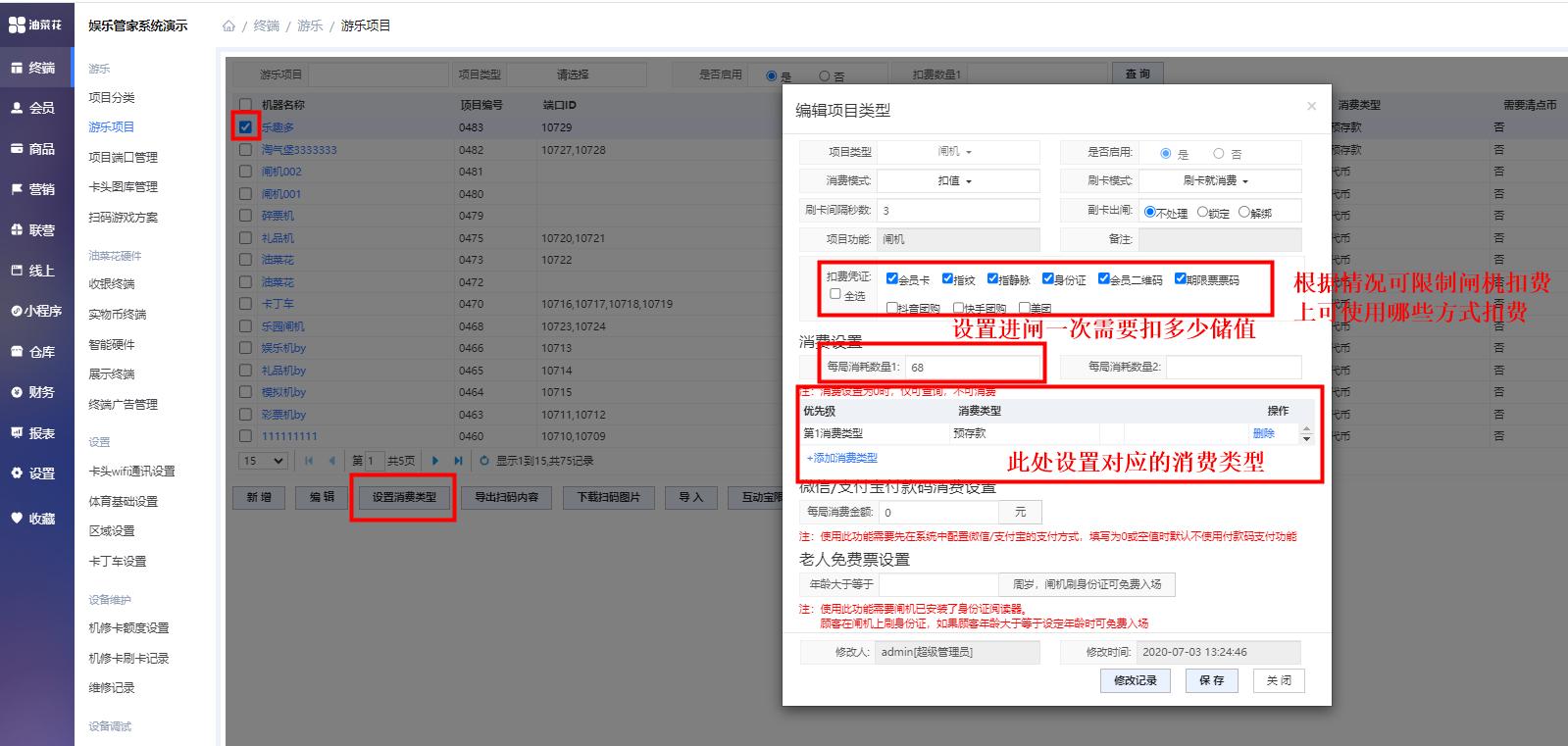Screen dimensions: 1568x746
Task: Open 收银终端 in the submenu
Action: (112, 283)
